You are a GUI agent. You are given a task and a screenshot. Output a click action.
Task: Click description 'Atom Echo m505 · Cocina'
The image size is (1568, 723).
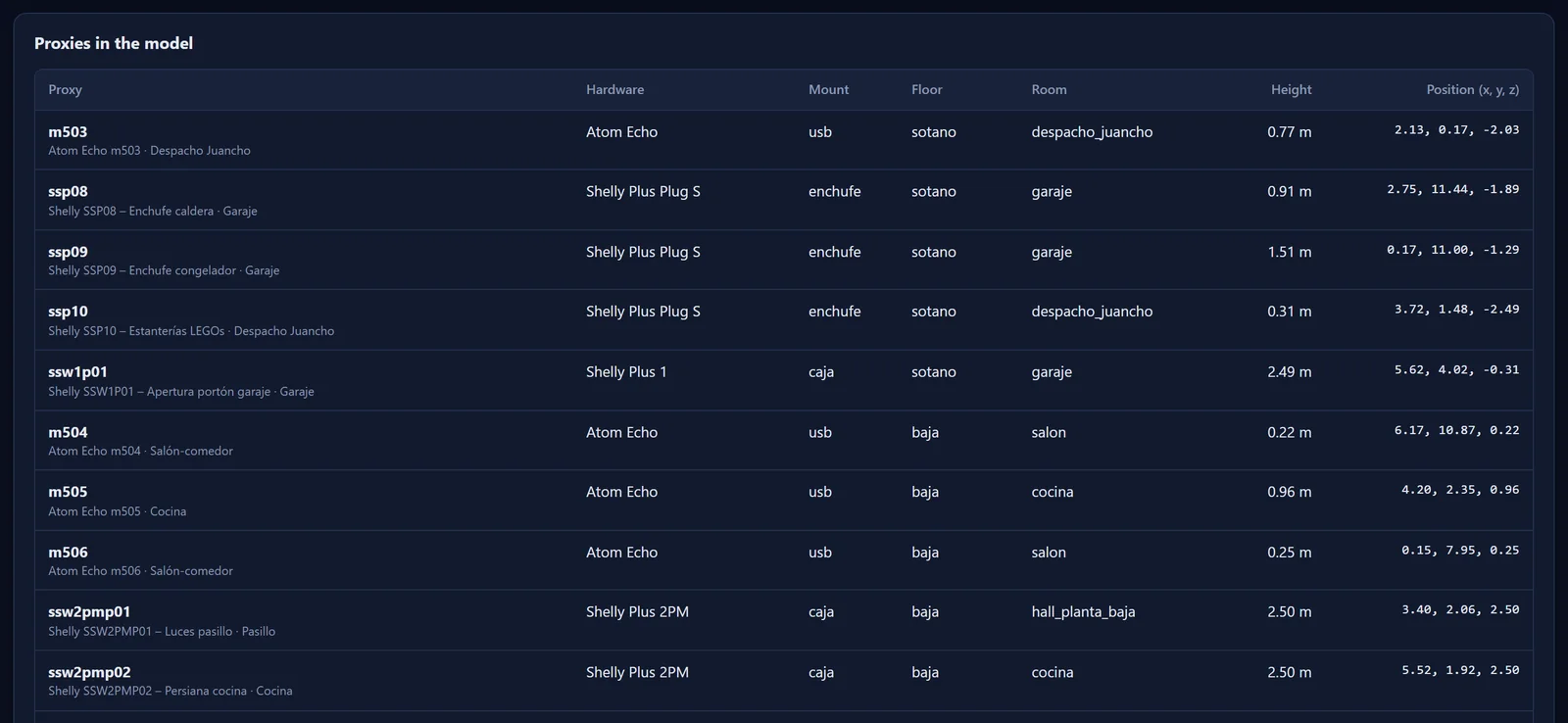click(x=118, y=511)
